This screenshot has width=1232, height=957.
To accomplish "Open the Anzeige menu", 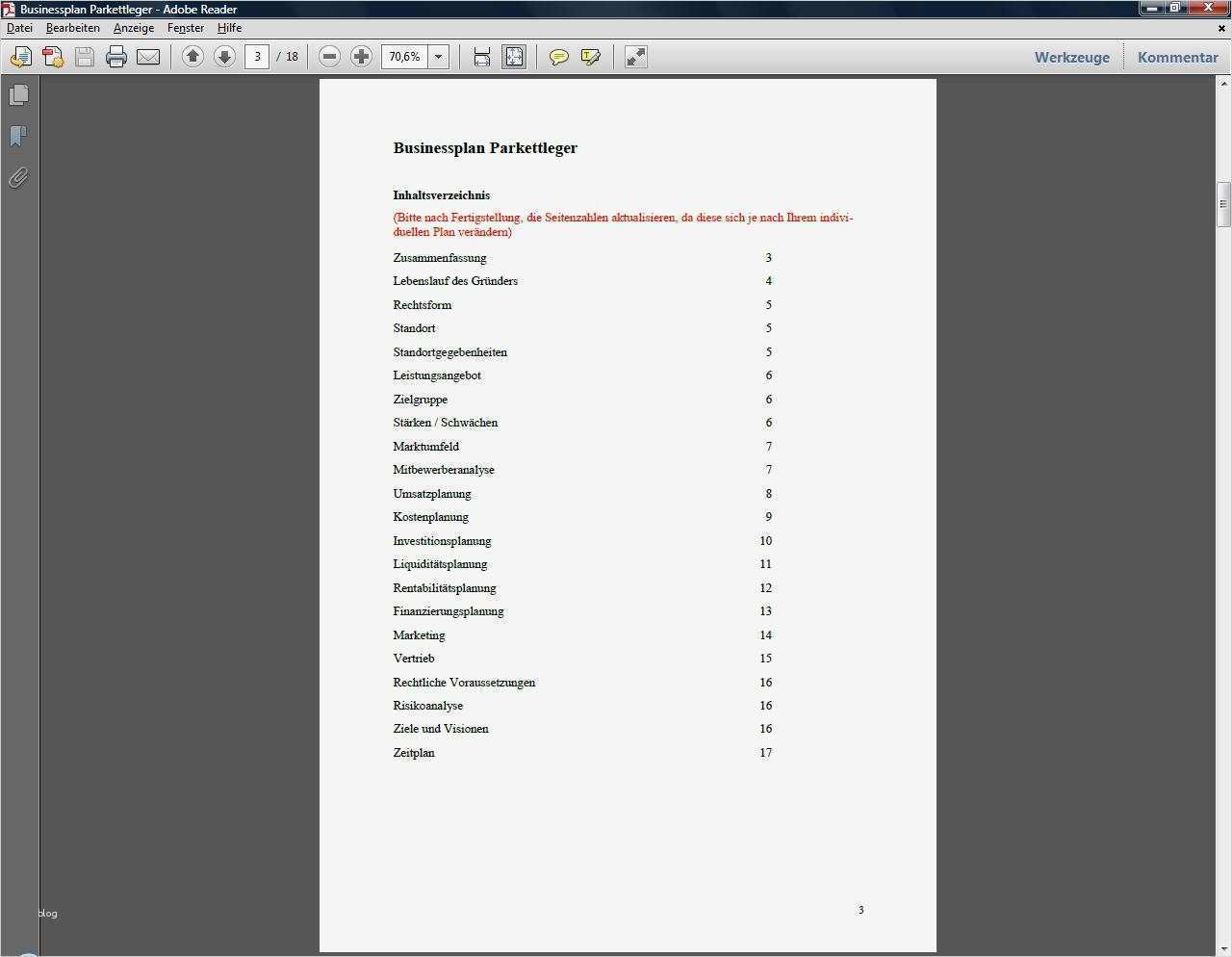I will click(134, 27).
